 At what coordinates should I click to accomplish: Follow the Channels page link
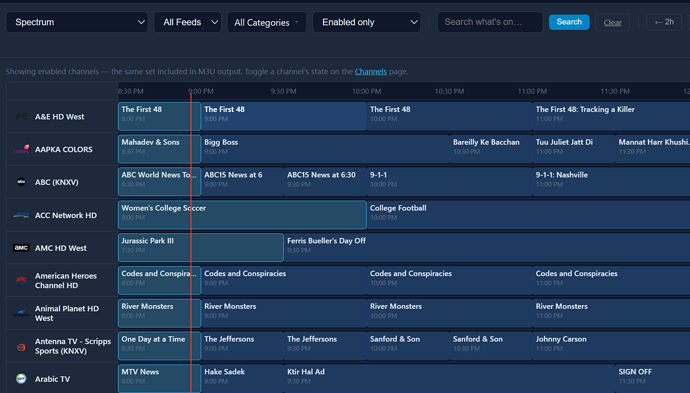click(x=371, y=71)
